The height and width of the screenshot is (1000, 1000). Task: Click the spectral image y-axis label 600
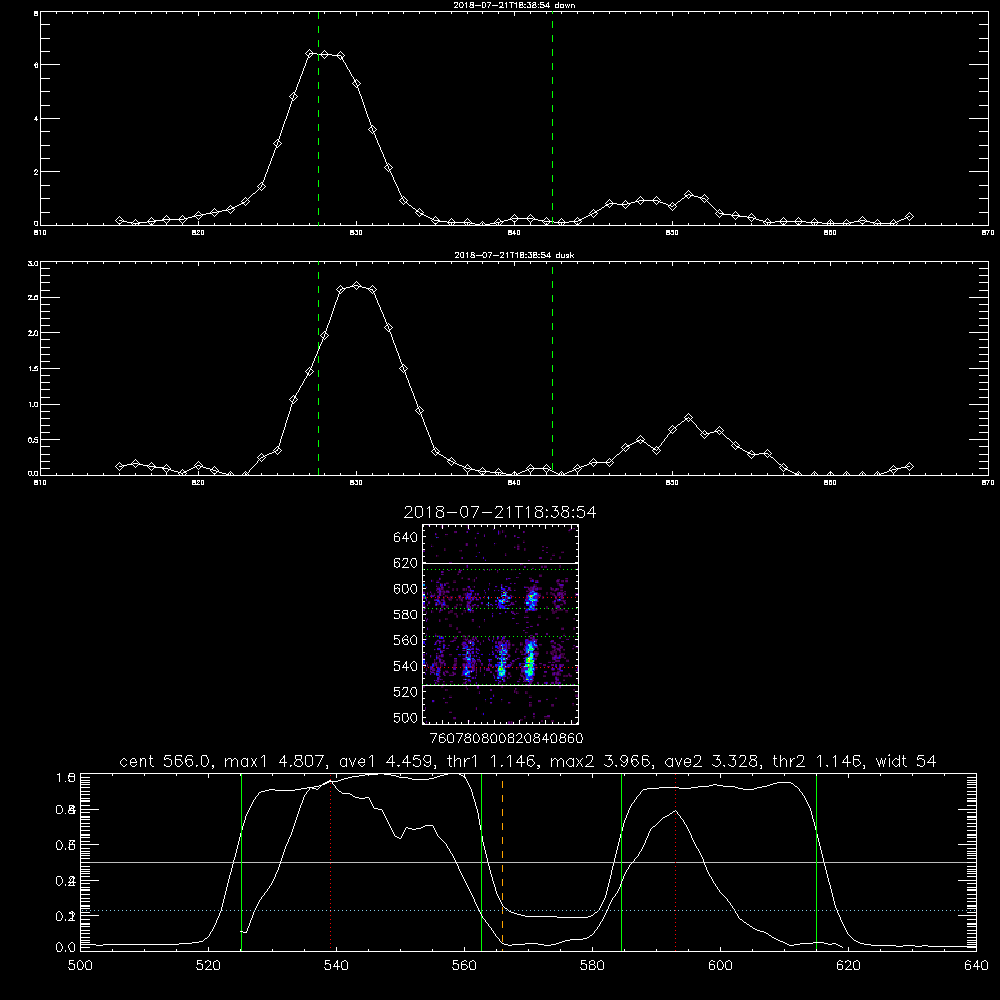[406, 589]
